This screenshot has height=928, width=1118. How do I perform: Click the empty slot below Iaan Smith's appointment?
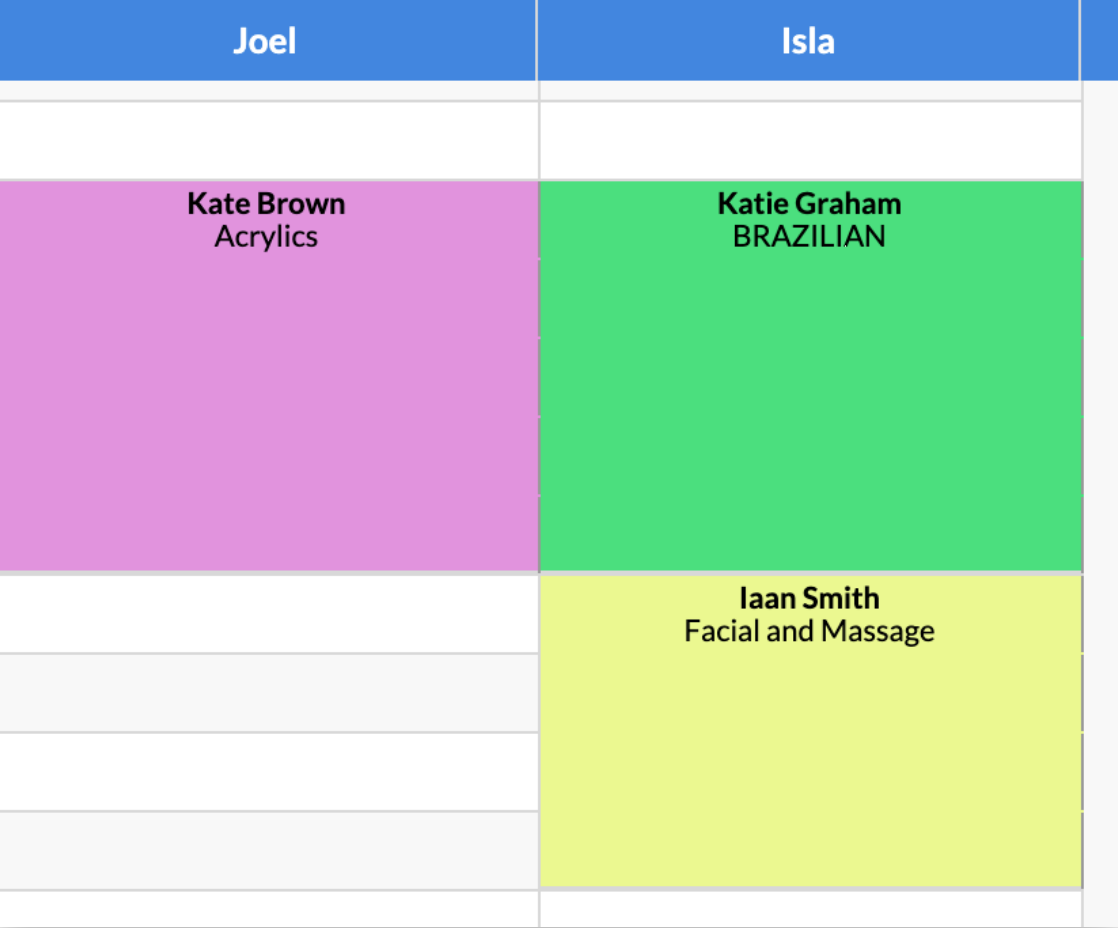(808, 910)
